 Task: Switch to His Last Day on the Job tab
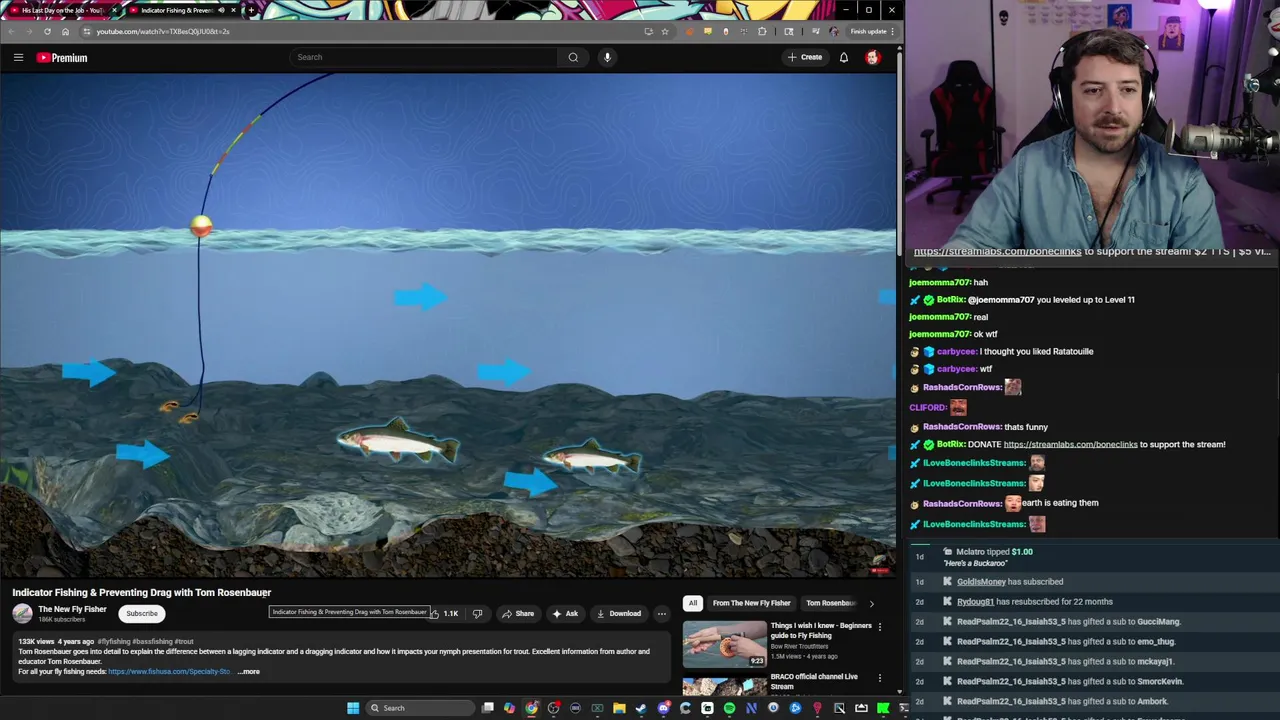[x=62, y=10]
